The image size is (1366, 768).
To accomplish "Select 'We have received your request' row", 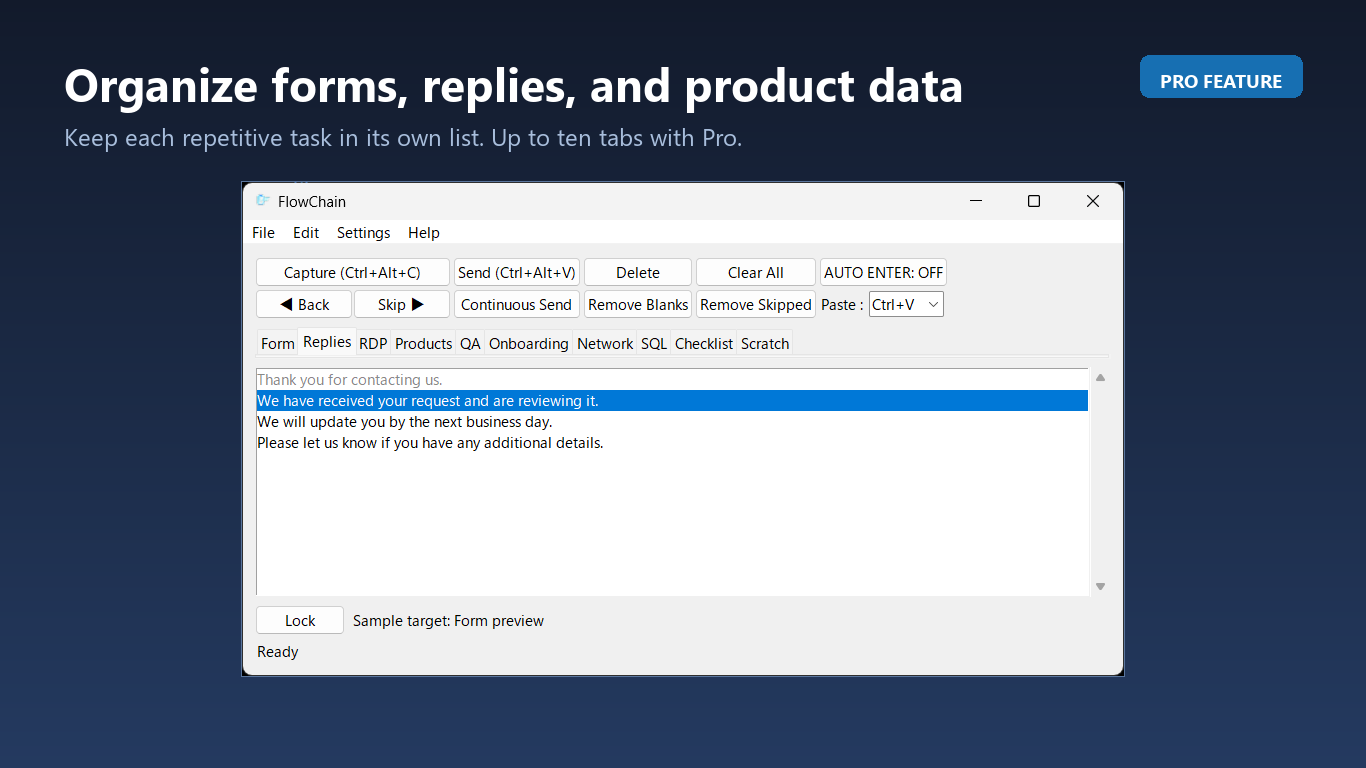I will 672,400.
